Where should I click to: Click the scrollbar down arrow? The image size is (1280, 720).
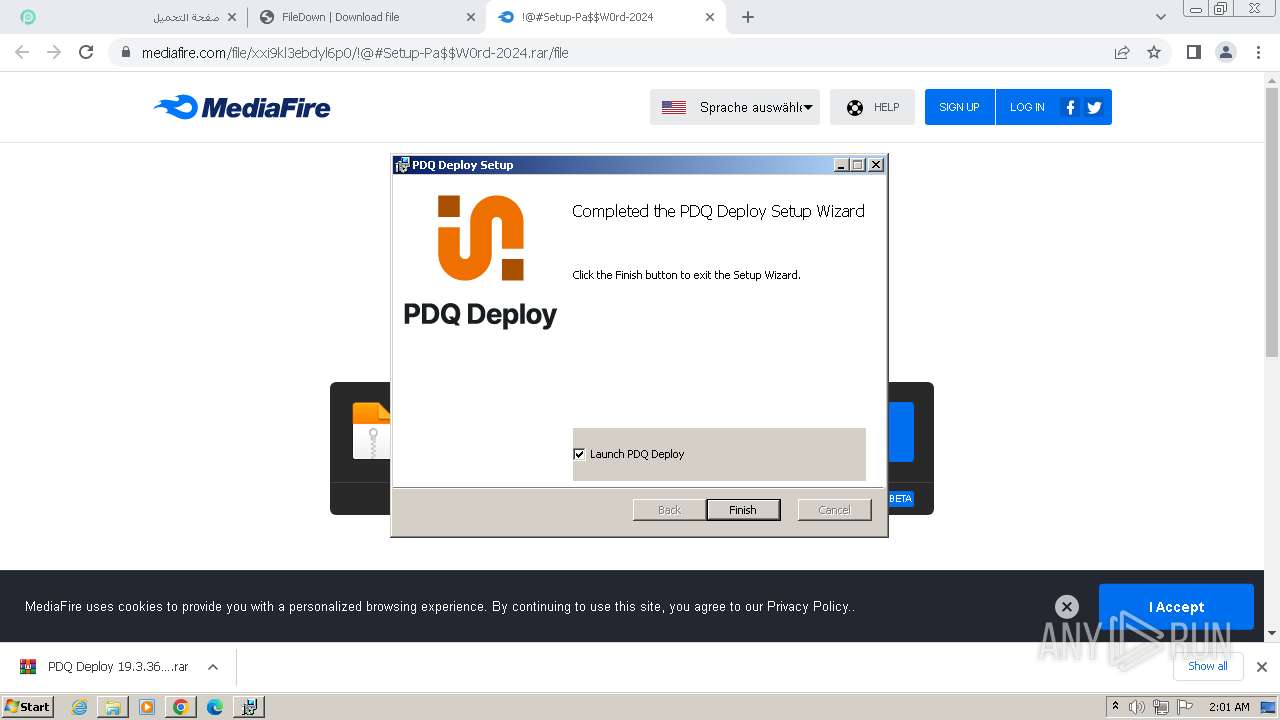1272,633
